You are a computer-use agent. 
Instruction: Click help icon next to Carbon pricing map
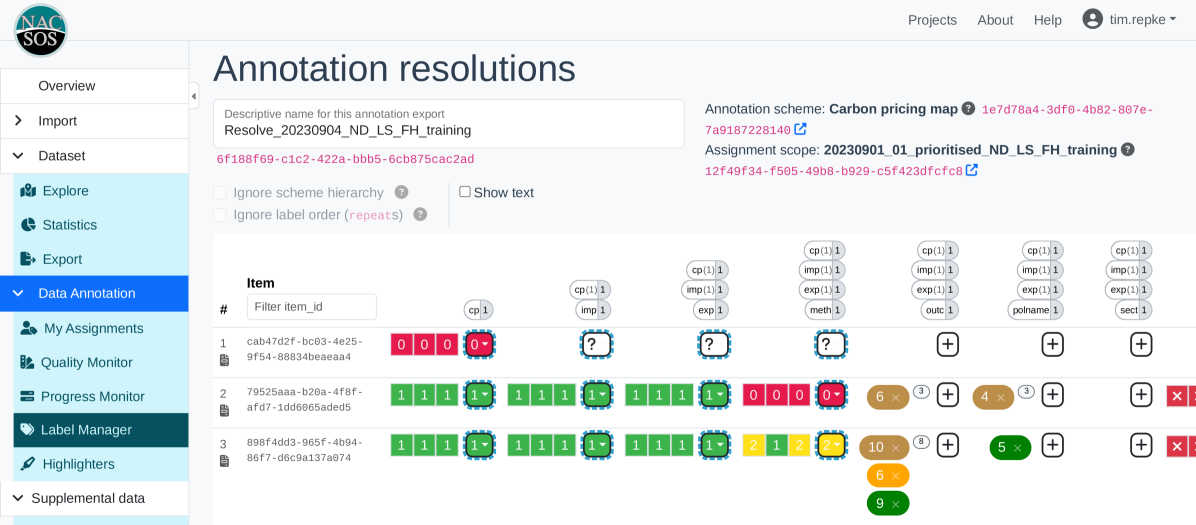968,108
